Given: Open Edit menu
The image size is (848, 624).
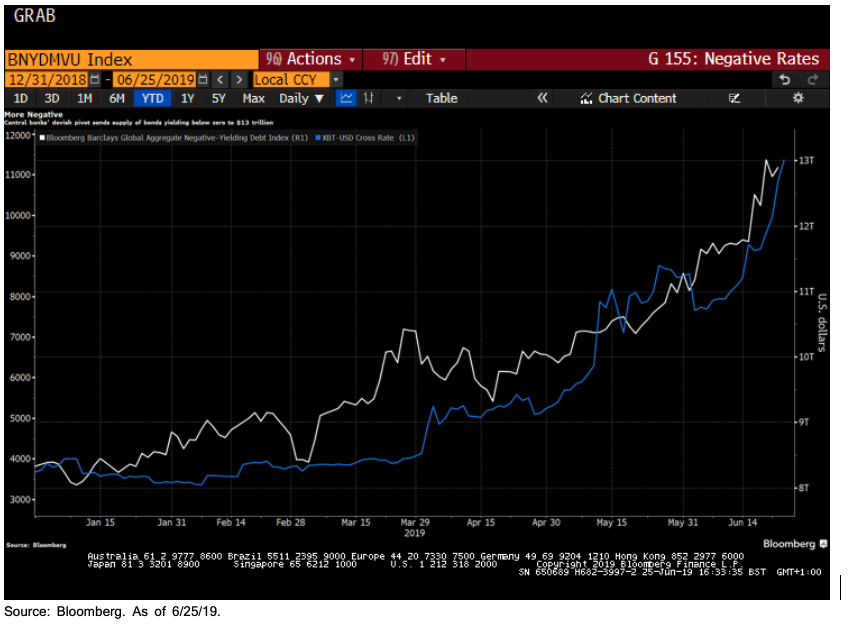Looking at the screenshot, I should 414,59.
